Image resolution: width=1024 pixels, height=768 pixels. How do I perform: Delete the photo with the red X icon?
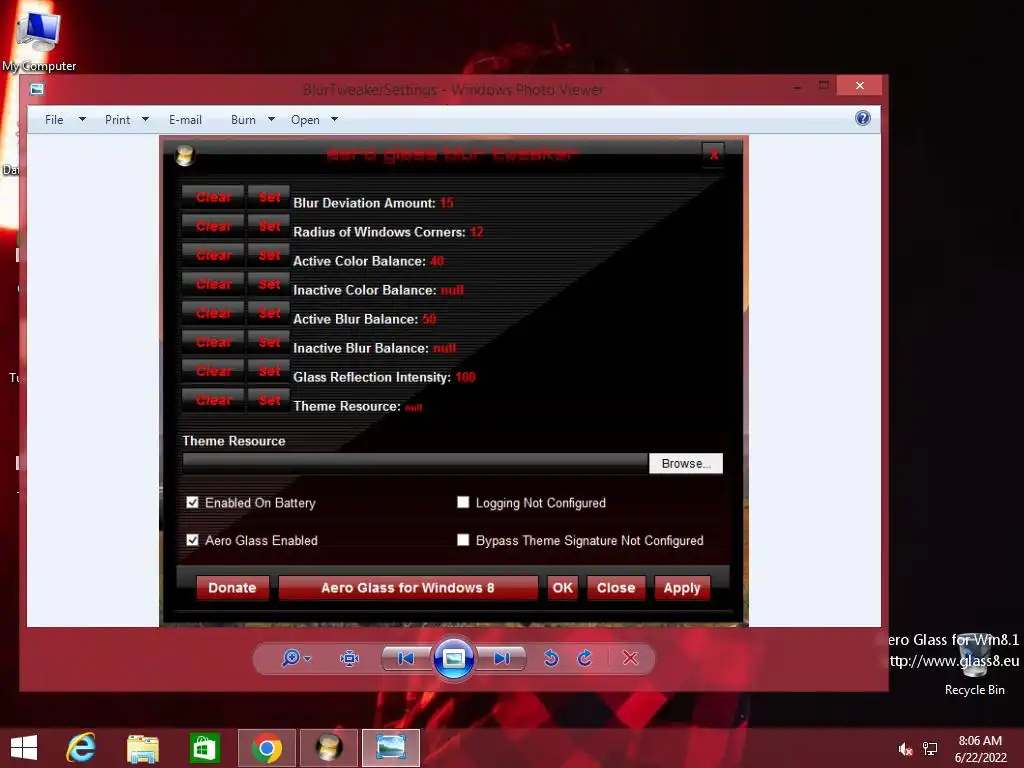(630, 658)
